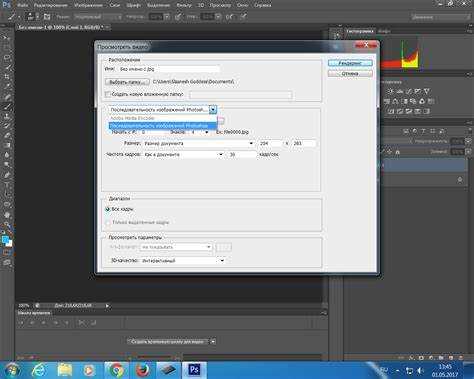Open the Слои menu
This screenshot has height=379, width=474.
pos(115,5)
